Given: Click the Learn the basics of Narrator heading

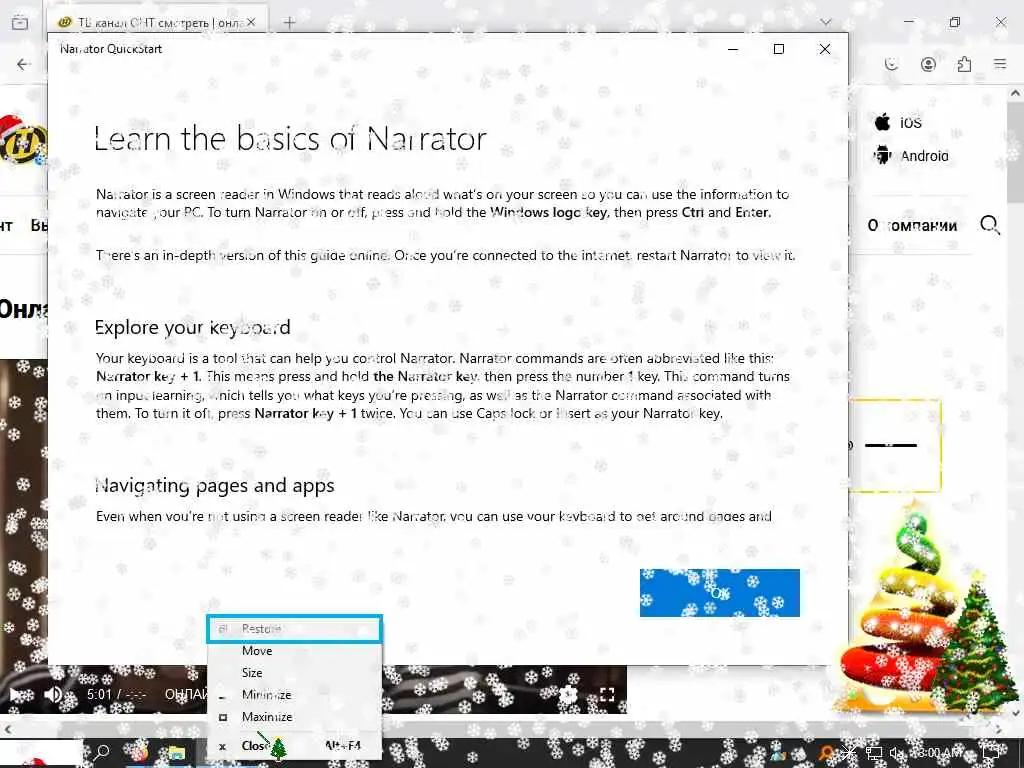Looking at the screenshot, I should coord(291,138).
